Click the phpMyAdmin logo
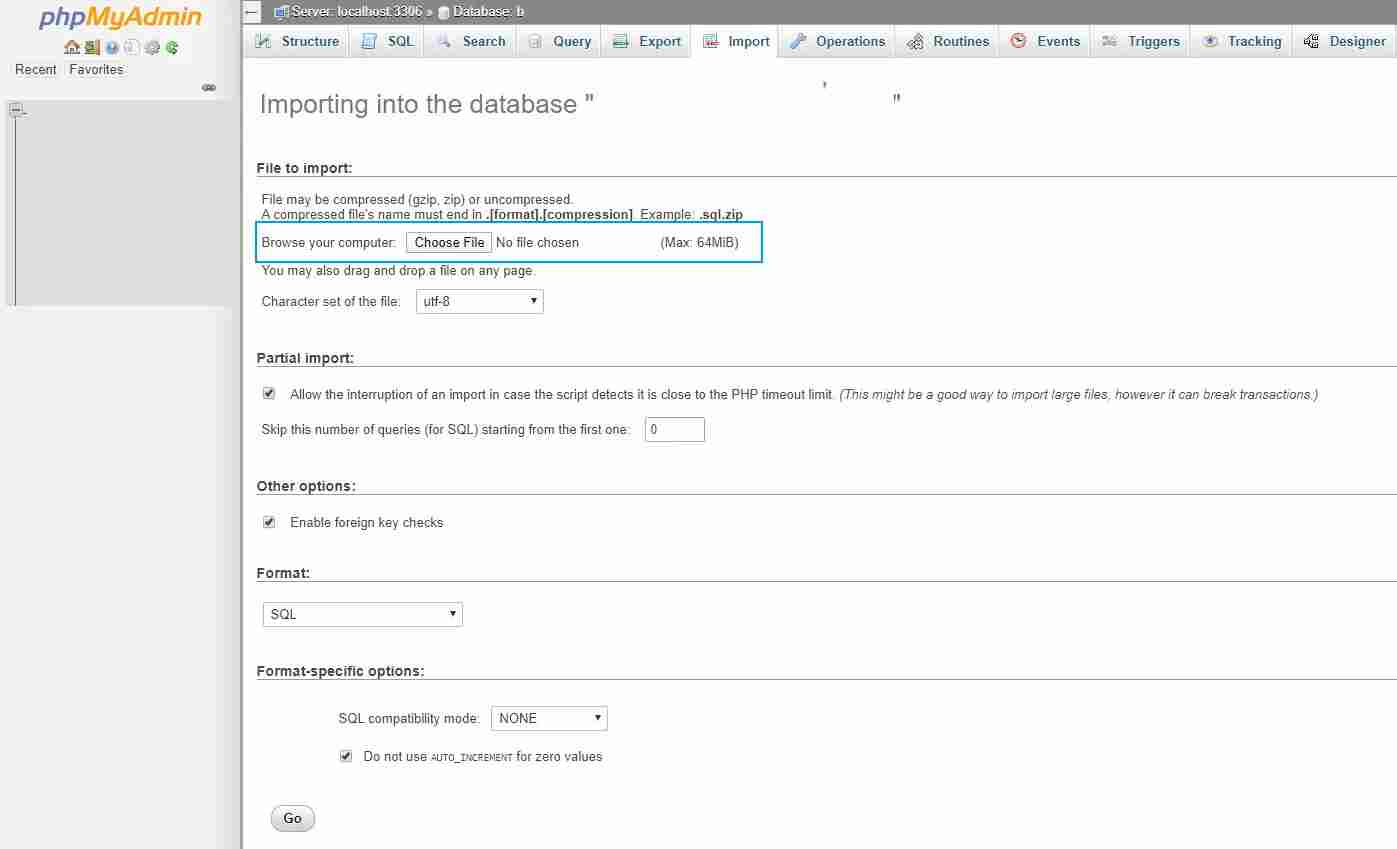This screenshot has width=1397, height=849. 120,19
